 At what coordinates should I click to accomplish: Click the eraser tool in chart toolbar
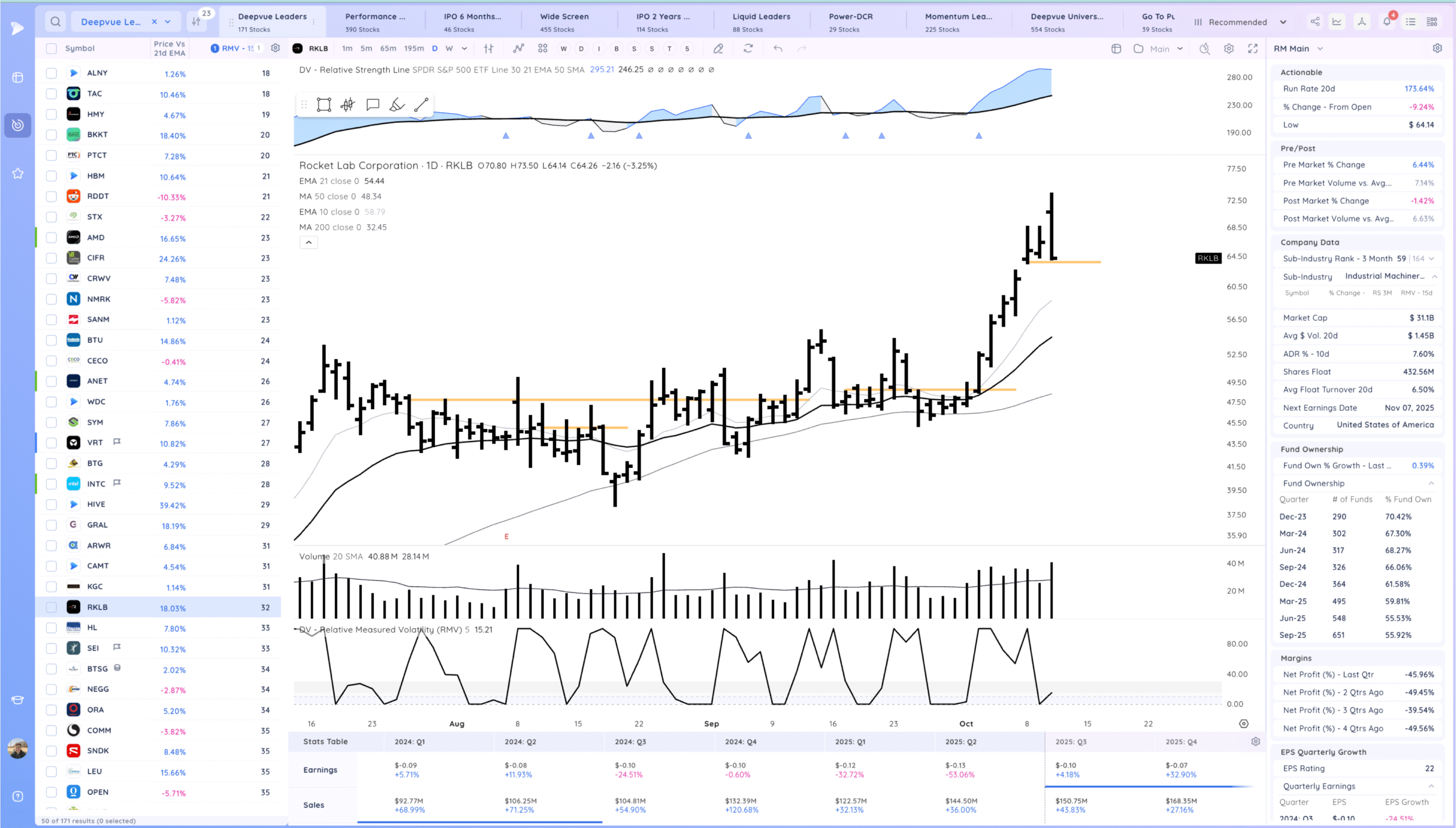[x=718, y=48]
